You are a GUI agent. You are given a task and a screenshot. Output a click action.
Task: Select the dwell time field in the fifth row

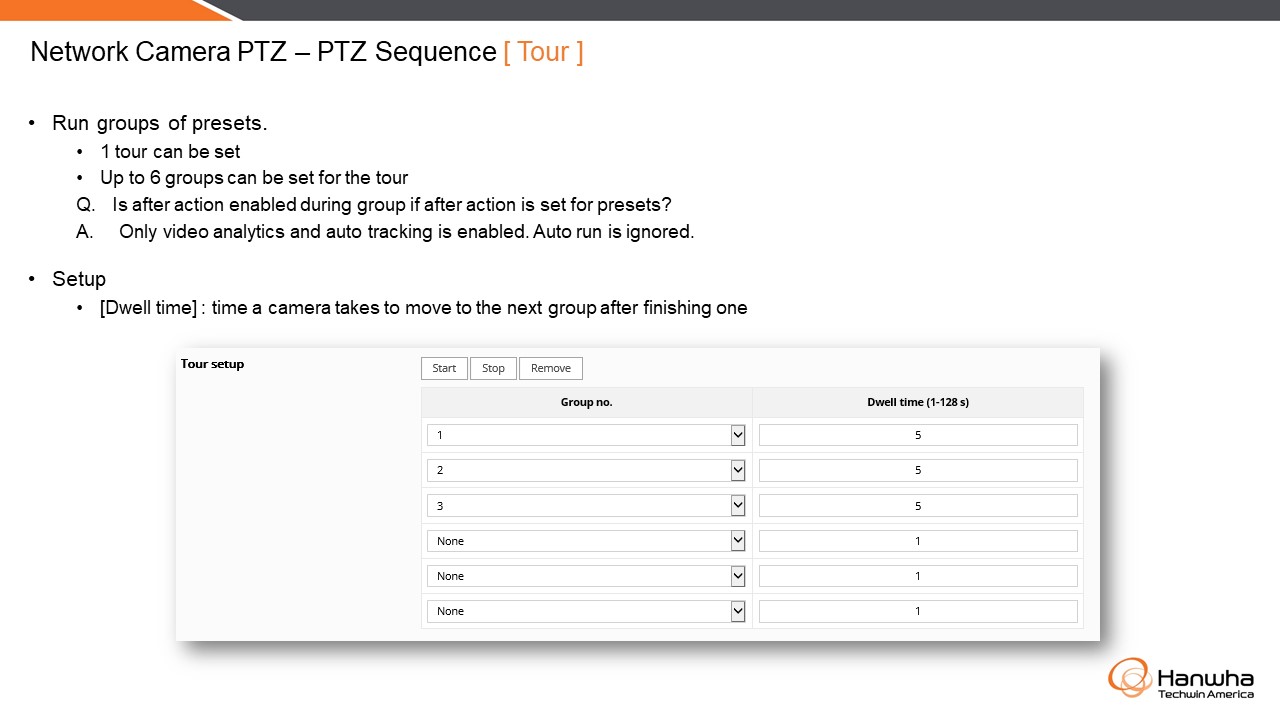pos(918,576)
